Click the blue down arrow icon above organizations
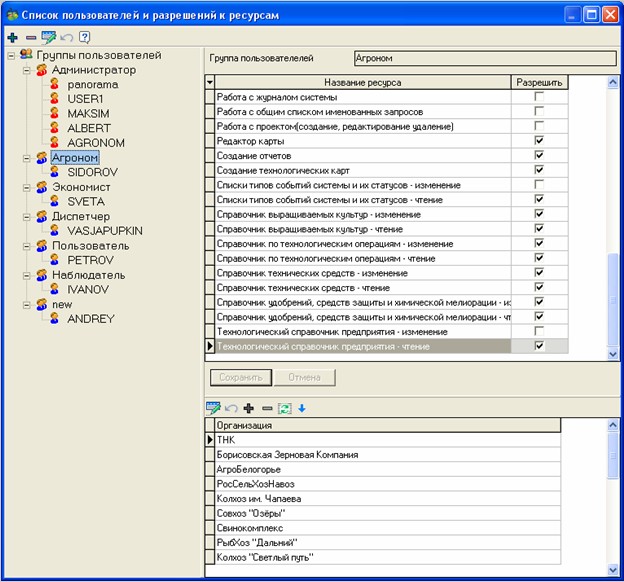The height and width of the screenshot is (582, 624). pyautogui.click(x=301, y=408)
